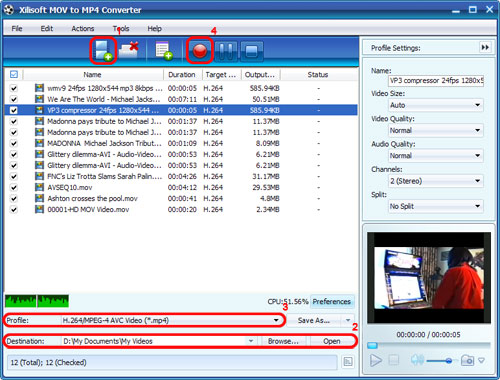Viewport: 500px width, 380px height.
Task: Click the Target column header
Action: 221,75
